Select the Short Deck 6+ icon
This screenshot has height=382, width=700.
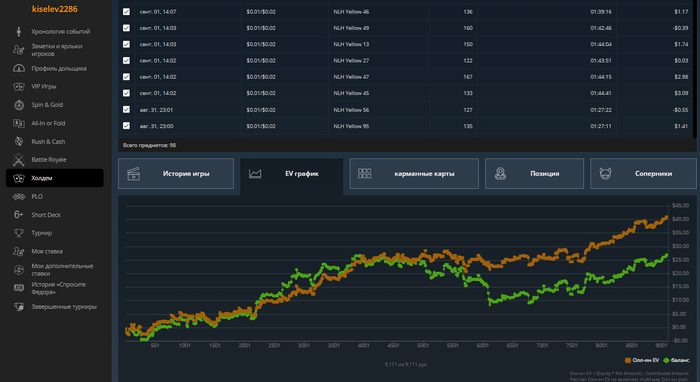click(18, 215)
